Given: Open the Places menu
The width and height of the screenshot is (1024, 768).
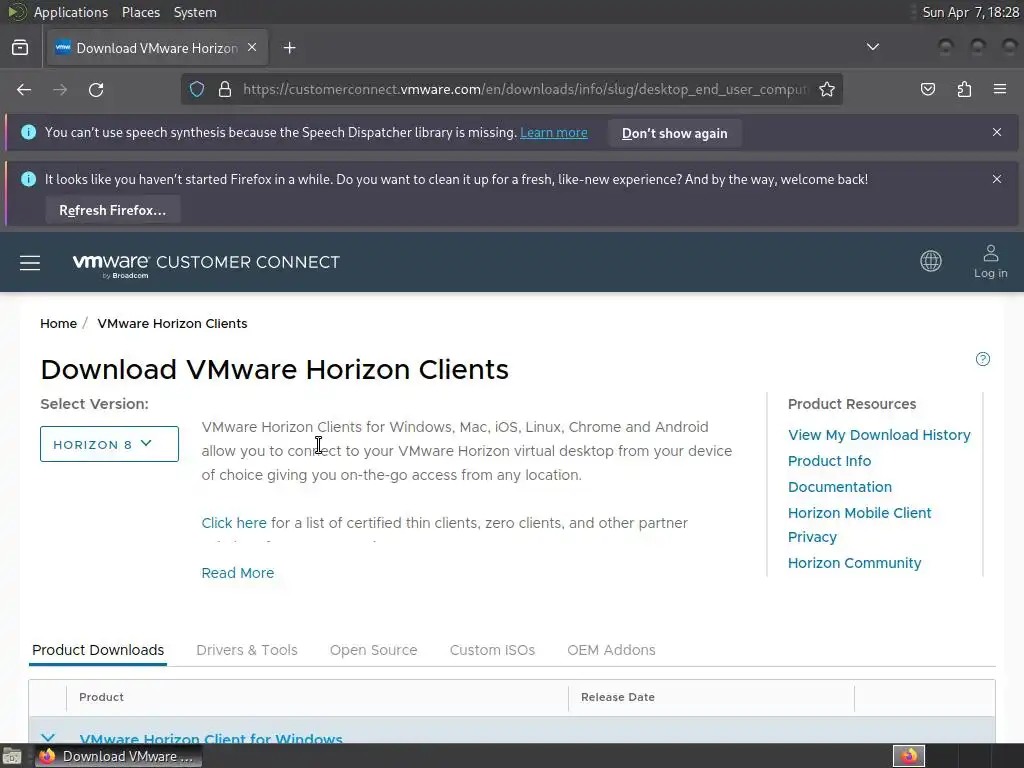Looking at the screenshot, I should tap(141, 12).
